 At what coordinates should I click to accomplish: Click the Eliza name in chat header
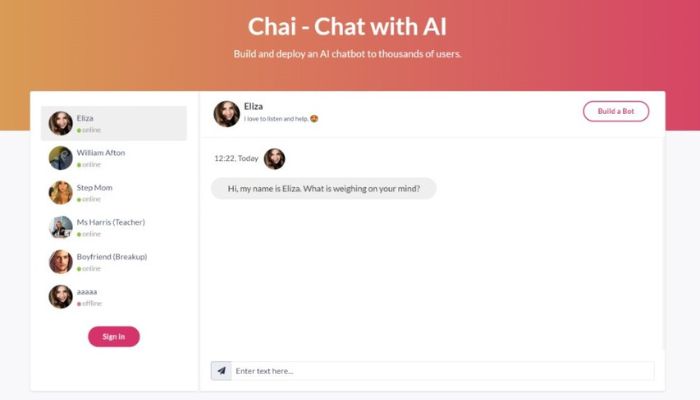tap(253, 106)
